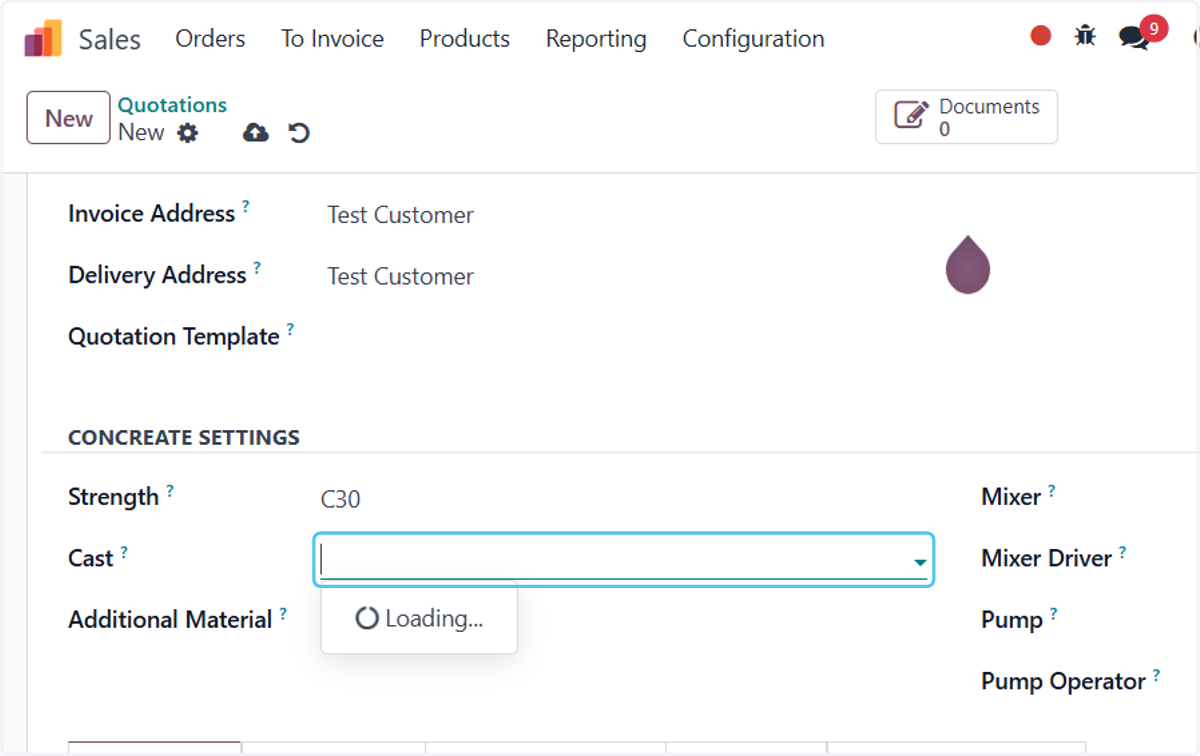Go back to Quotations breadcrumb
Viewport: 1200px width, 756px height.
coord(172,105)
